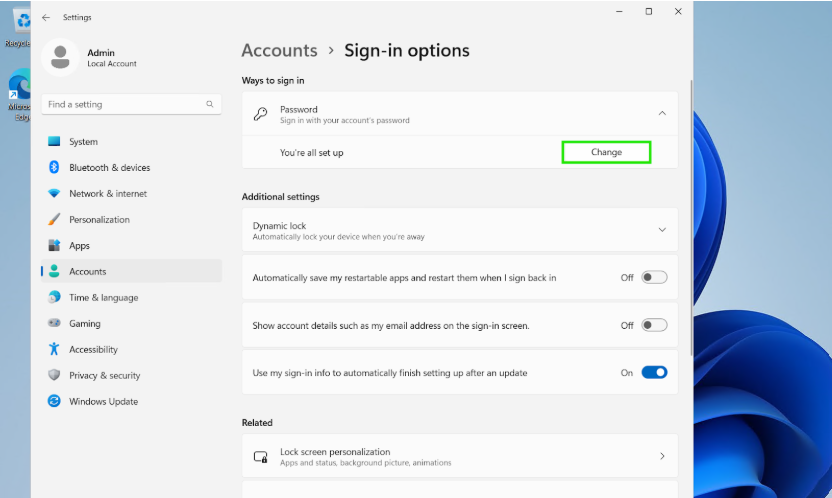This screenshot has width=832, height=498.
Task: Select Time & language in sidebar
Action: [103, 298]
